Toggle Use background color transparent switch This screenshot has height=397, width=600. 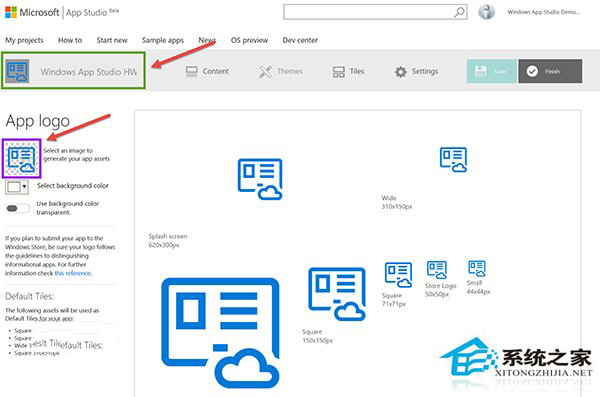(18, 208)
